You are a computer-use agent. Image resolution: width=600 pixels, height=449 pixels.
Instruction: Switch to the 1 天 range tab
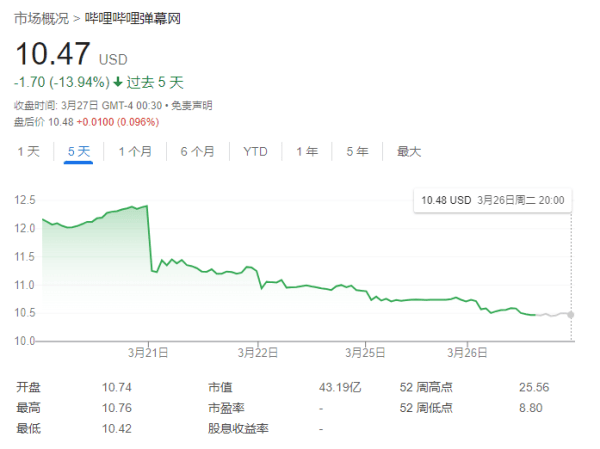pos(28,152)
